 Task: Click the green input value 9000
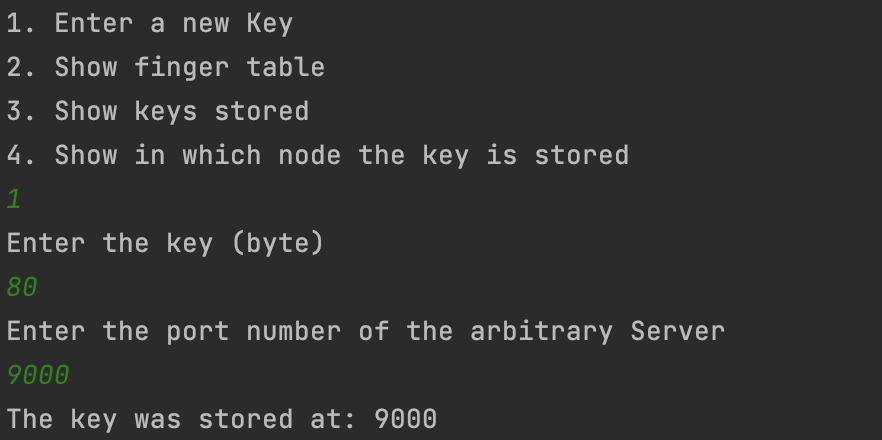[38, 375]
